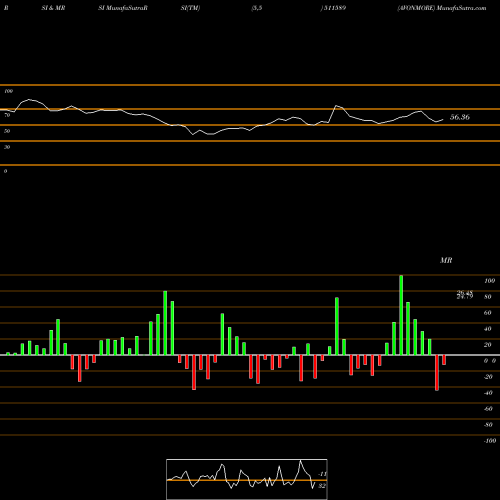Image resolution: width=500 pixels, height=500 pixels.
Task: Click the -40 label on MR axis
Action: [488, 393]
